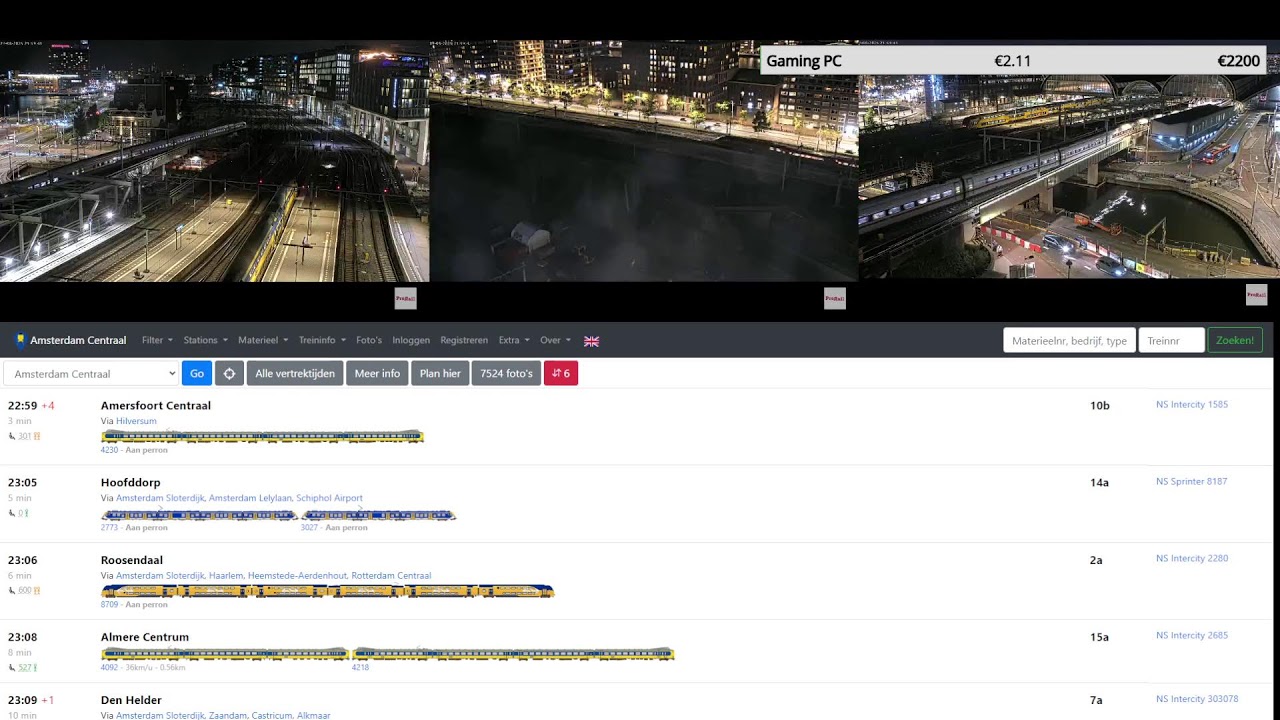Open Foto's in the navigation bar
The width and height of the screenshot is (1280, 720).
pos(369,340)
